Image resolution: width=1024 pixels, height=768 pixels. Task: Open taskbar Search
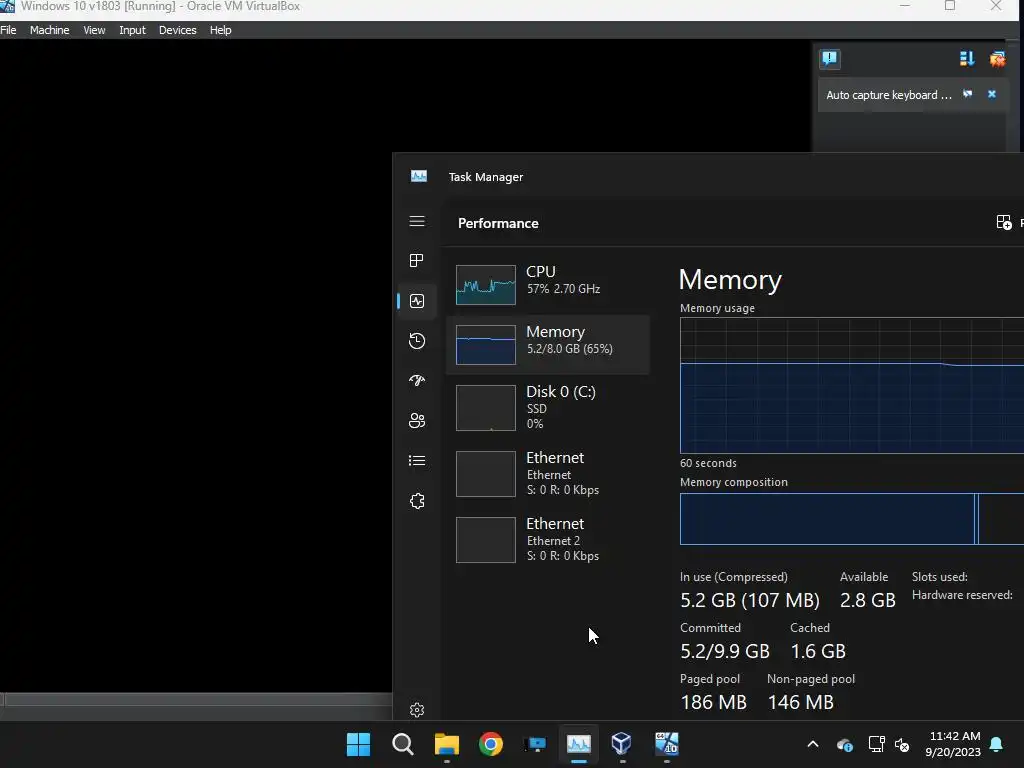402,744
